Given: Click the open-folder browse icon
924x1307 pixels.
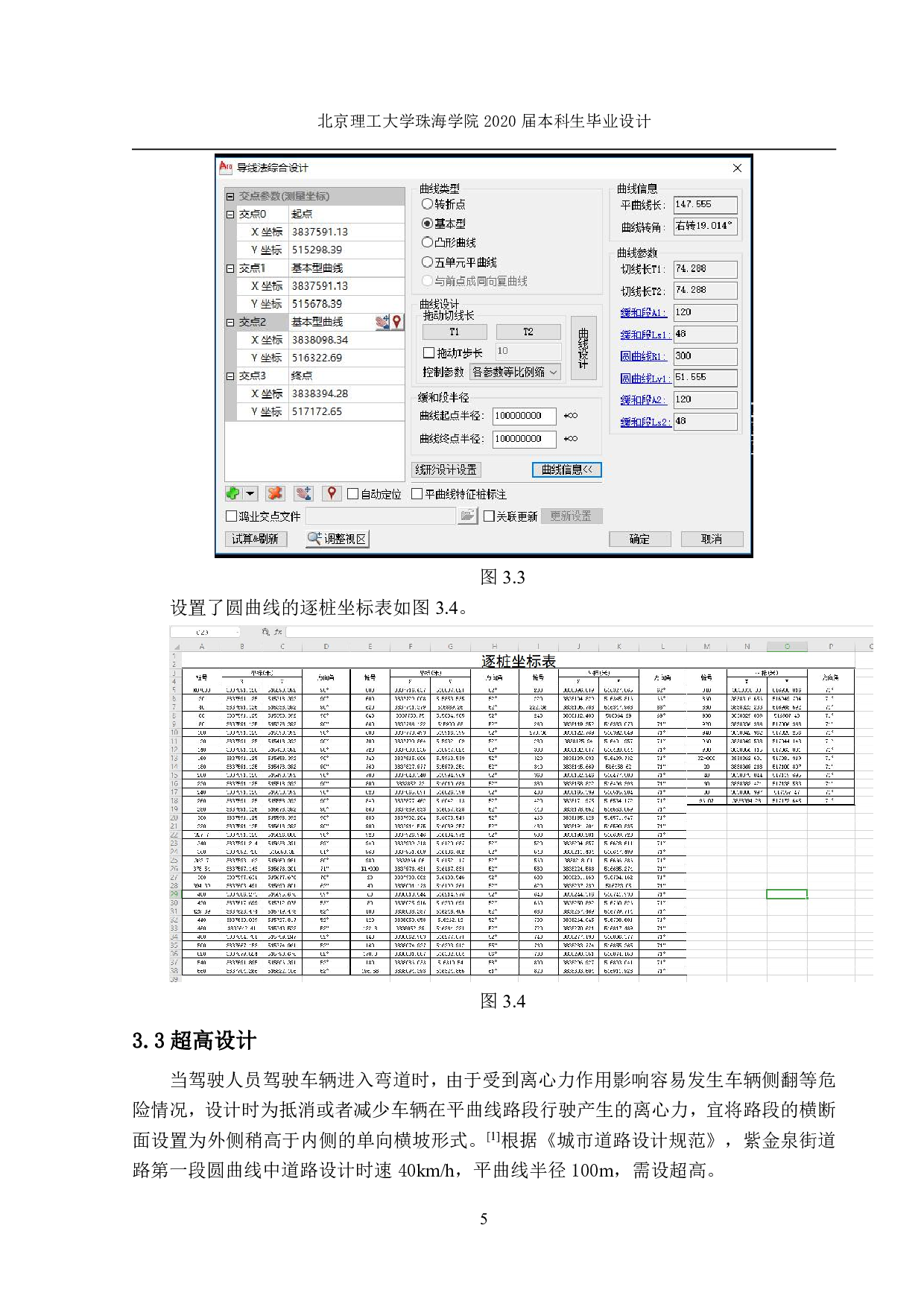Looking at the screenshot, I should pyautogui.click(x=467, y=516).
